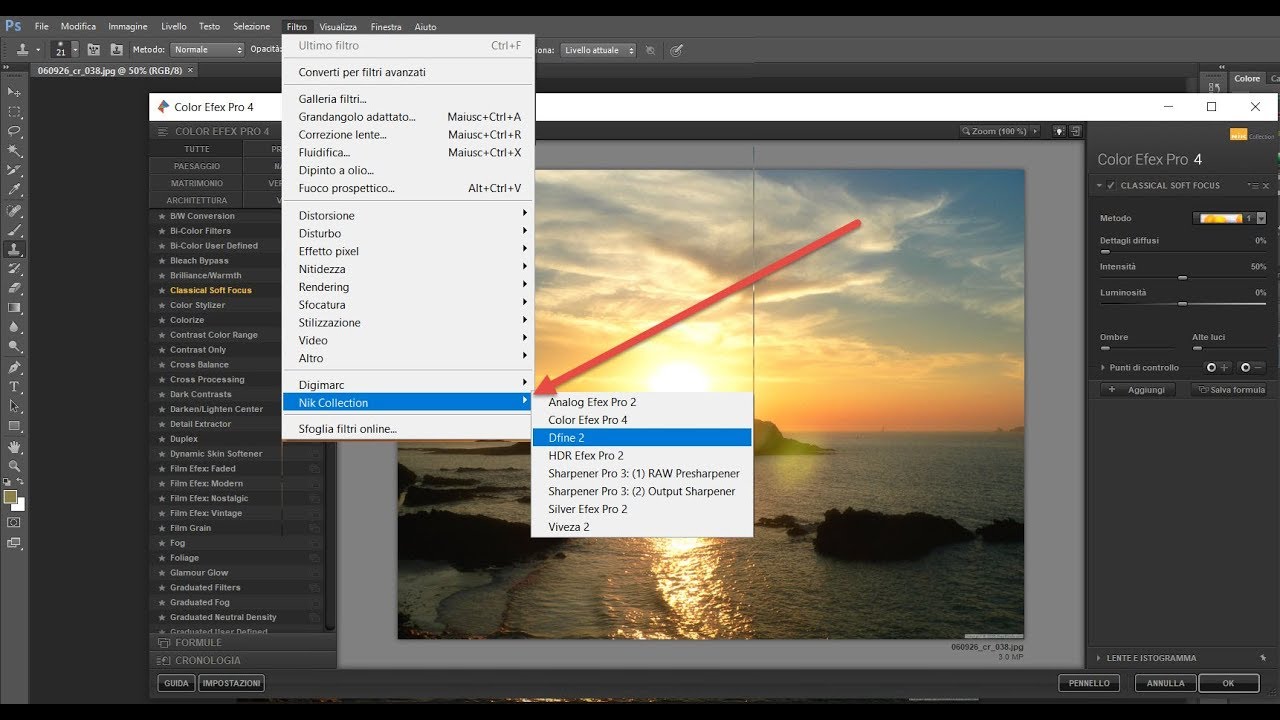Swap foreground and background colors
The image size is (1280, 720).
click(21, 482)
